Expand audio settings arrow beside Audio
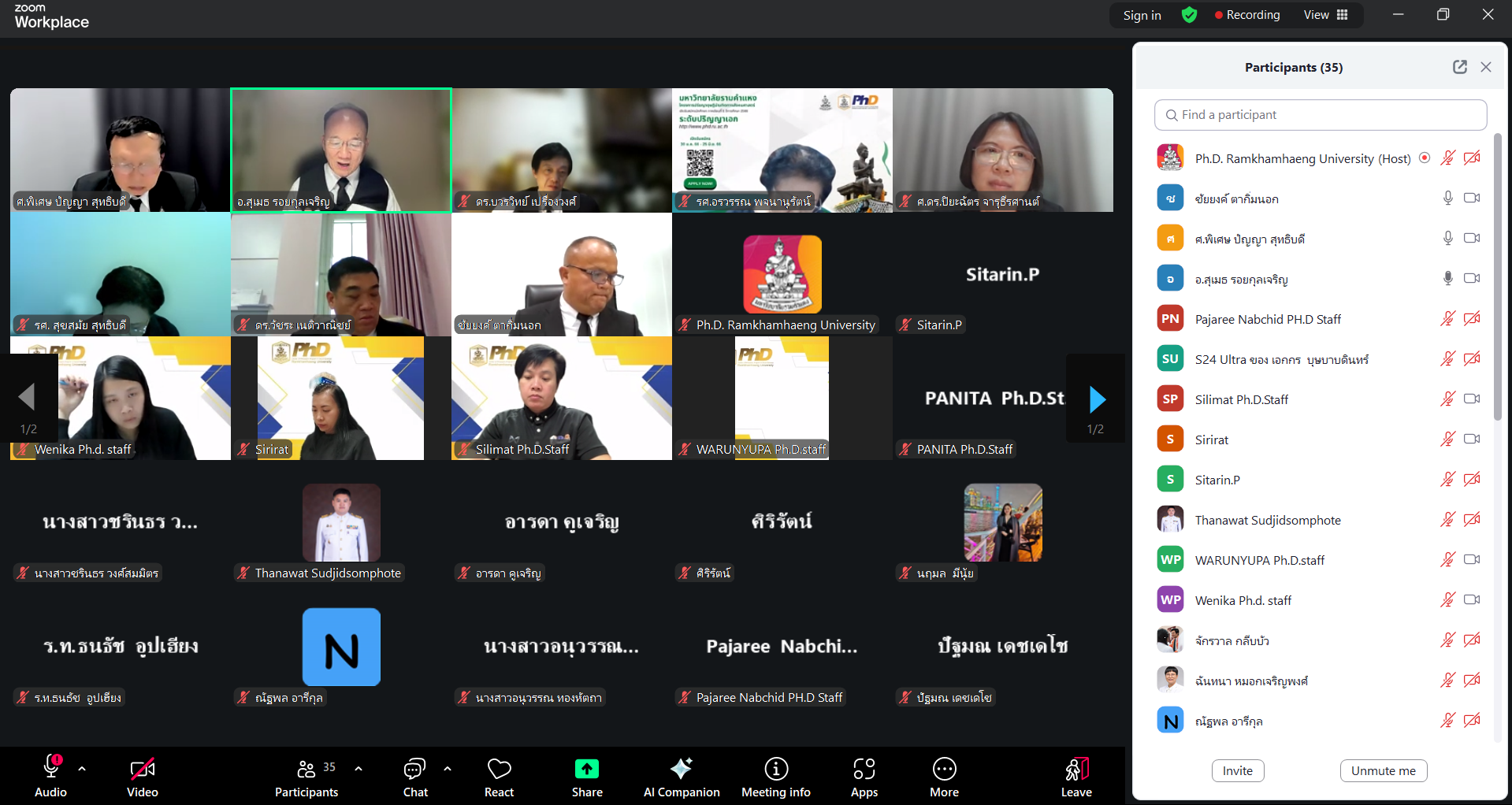The width and height of the screenshot is (1512, 805). (x=82, y=769)
